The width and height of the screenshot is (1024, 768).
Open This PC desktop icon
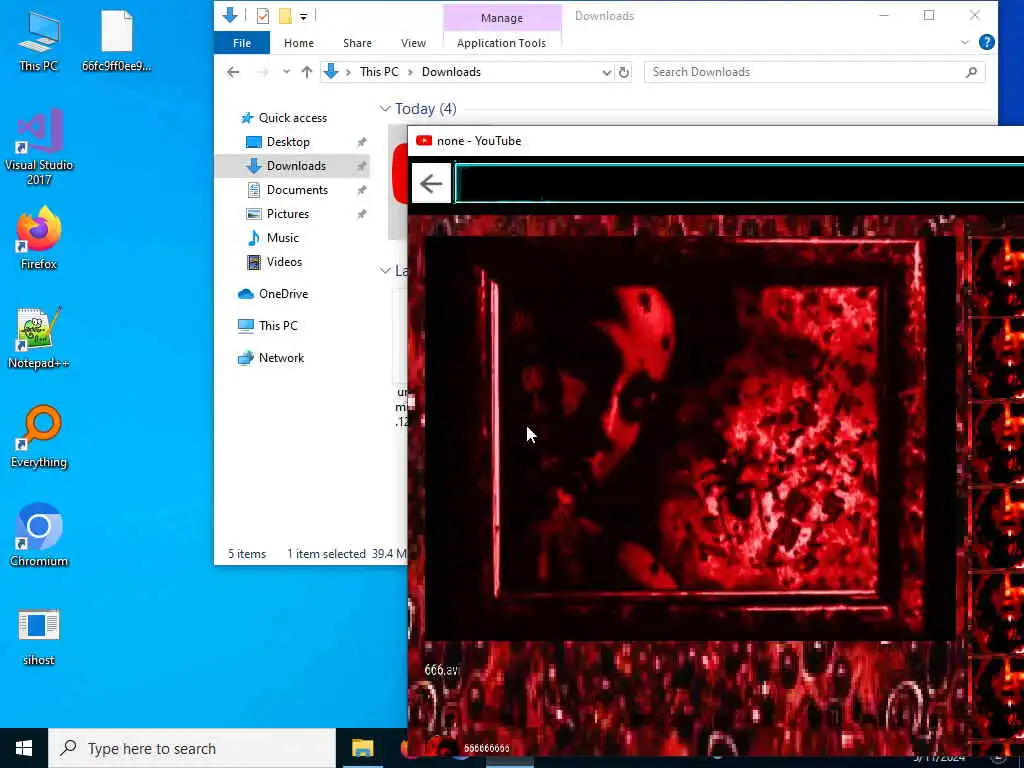pos(39,40)
